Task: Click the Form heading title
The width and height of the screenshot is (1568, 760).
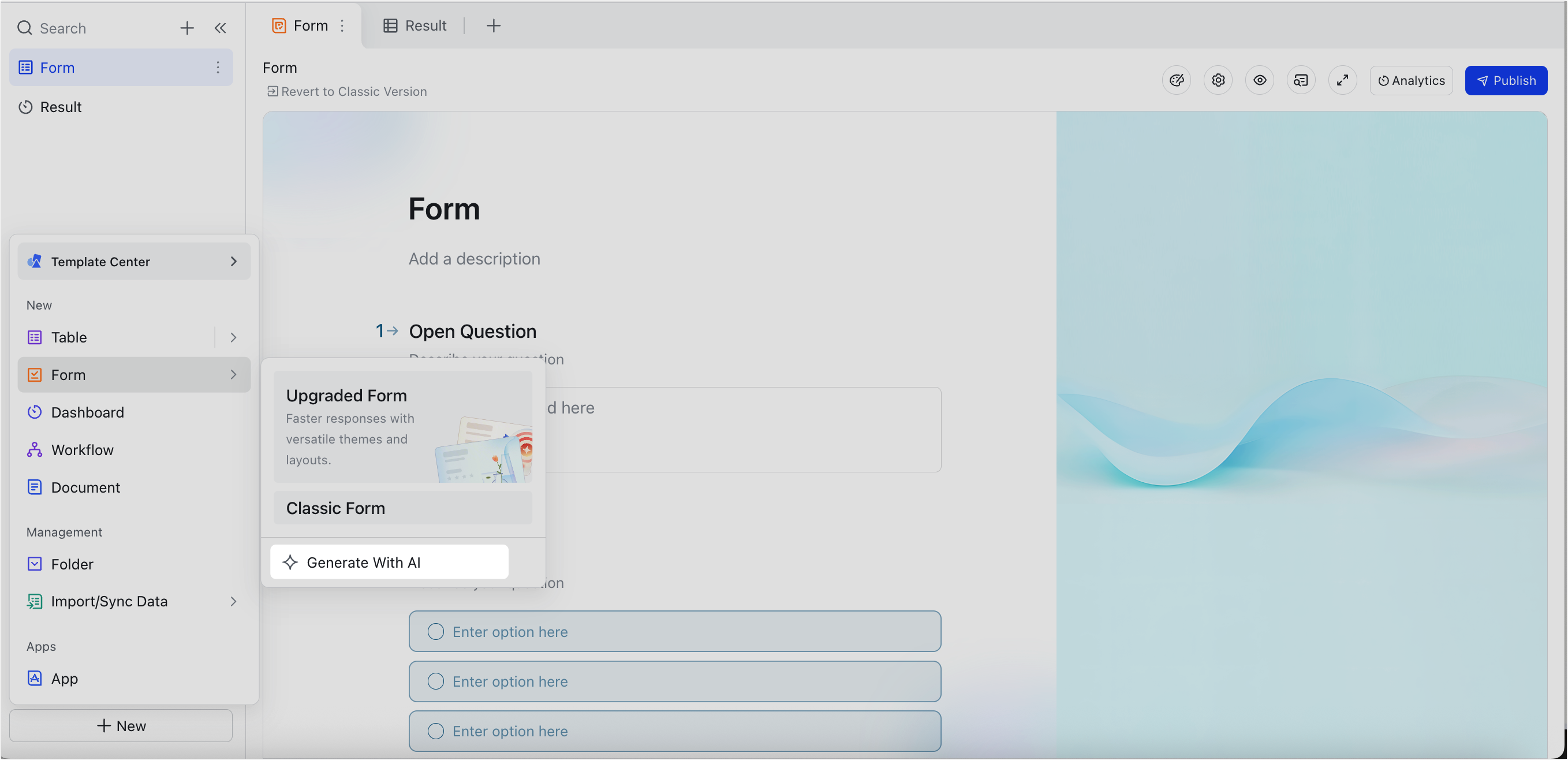Action: pyautogui.click(x=445, y=210)
